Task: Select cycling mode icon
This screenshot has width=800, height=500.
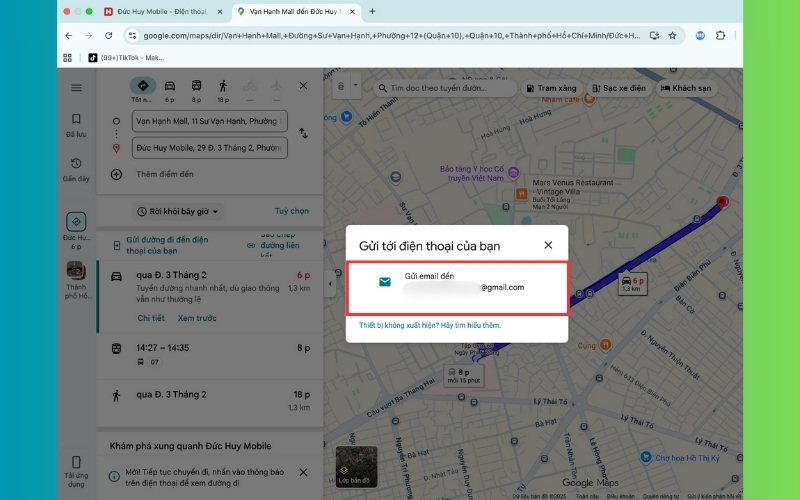Action: click(x=249, y=86)
